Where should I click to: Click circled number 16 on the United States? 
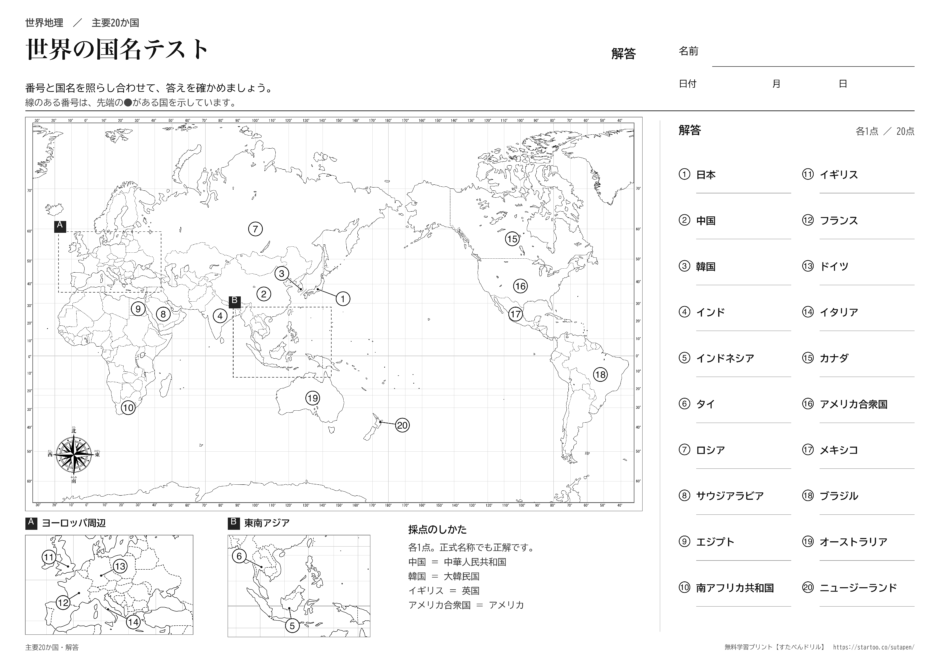tap(520, 286)
